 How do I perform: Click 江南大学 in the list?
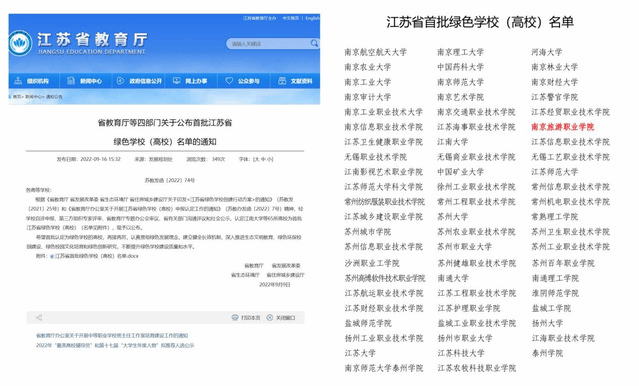[452, 142]
